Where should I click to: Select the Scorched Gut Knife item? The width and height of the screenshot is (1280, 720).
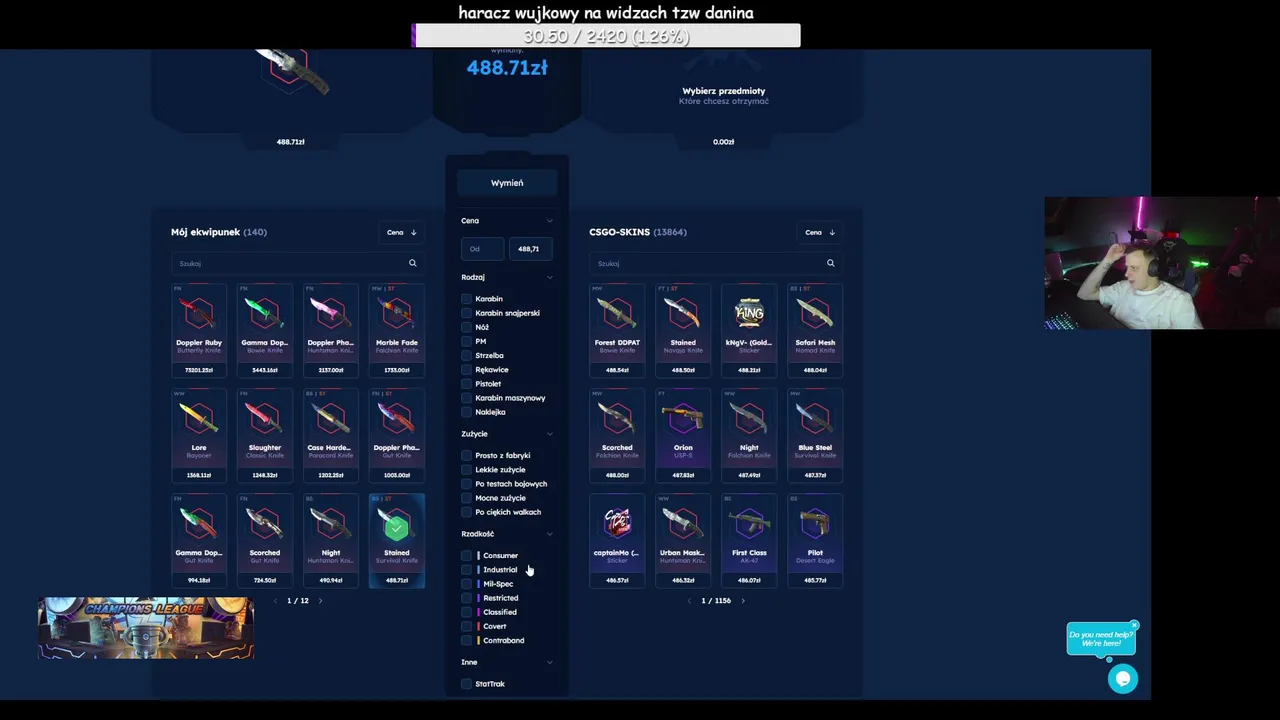pos(265,540)
